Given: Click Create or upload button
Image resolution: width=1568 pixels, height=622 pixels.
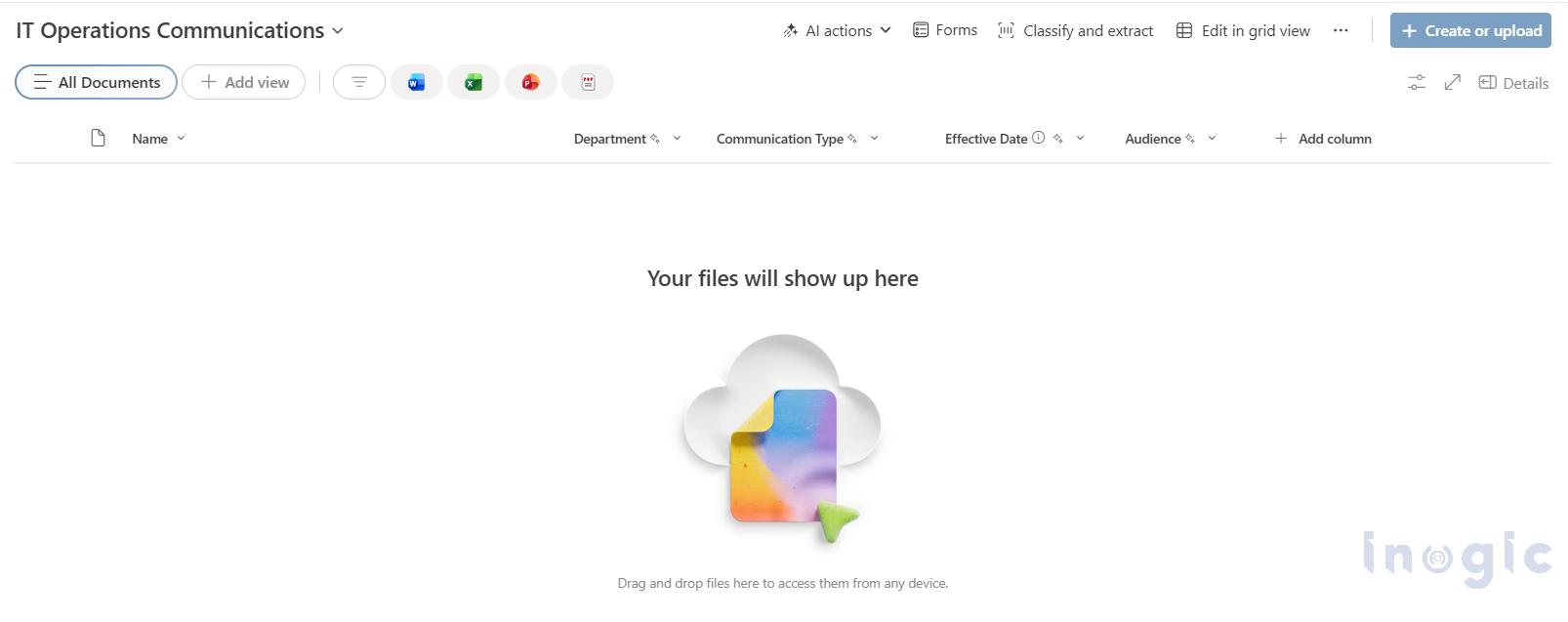Looking at the screenshot, I should 1470,31.
